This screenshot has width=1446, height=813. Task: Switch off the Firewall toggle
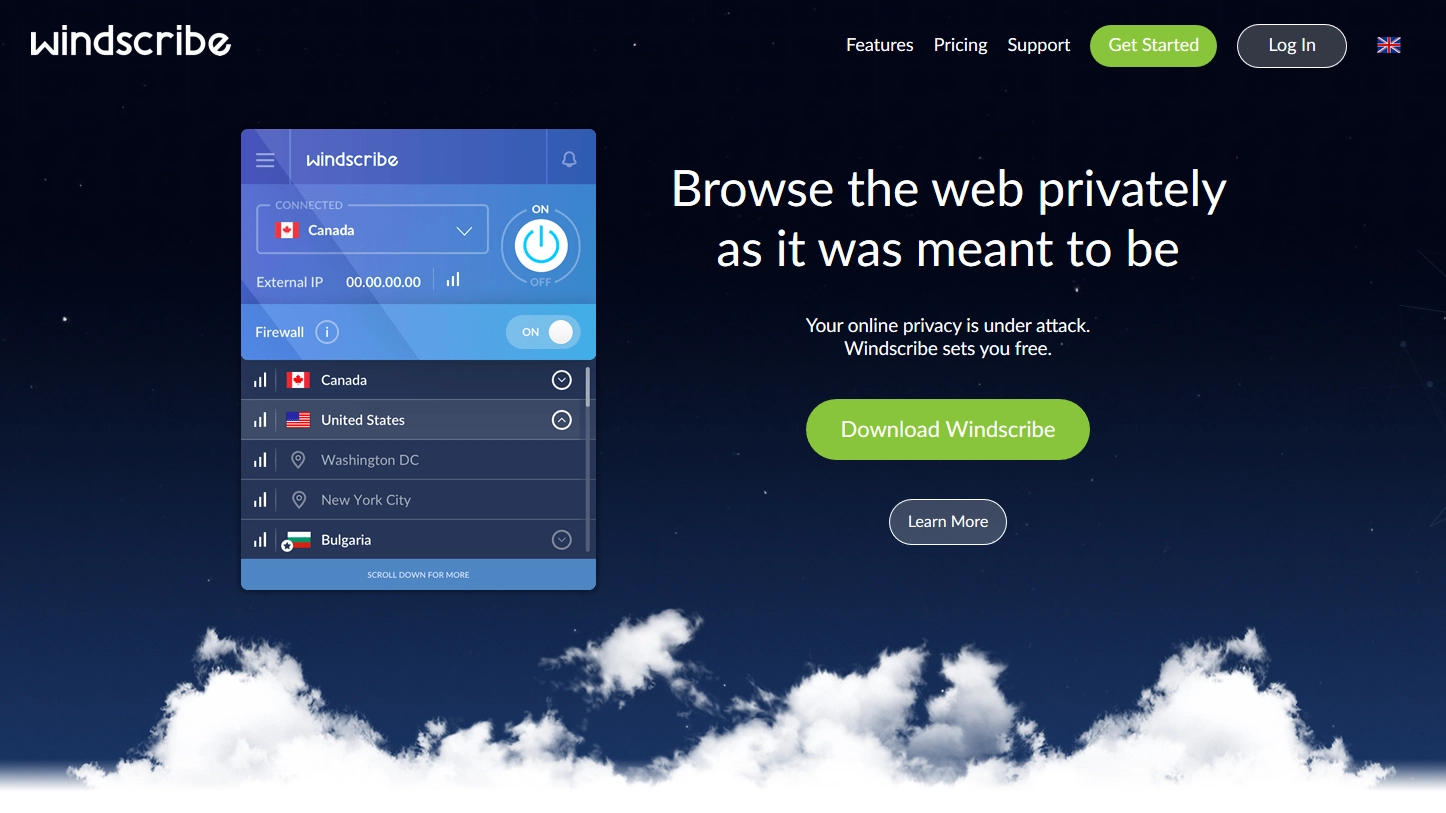[543, 332]
